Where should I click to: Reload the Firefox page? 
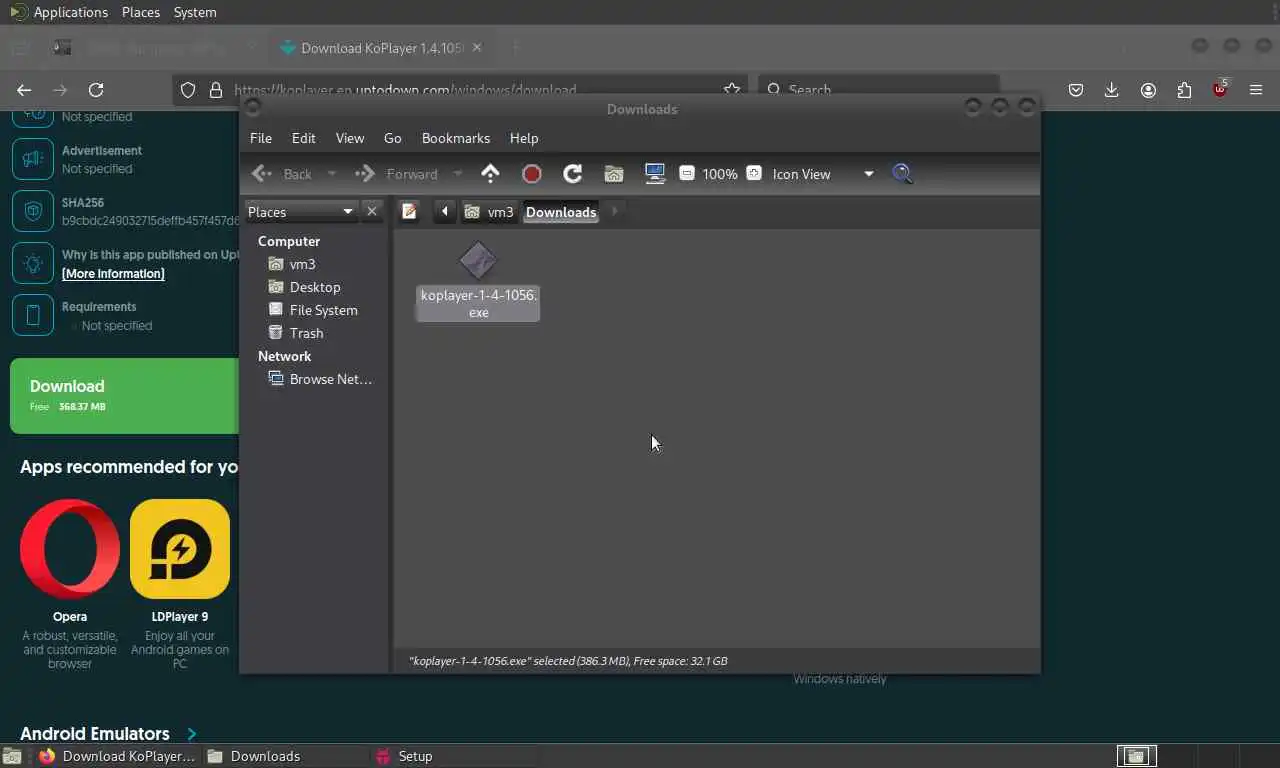(96, 90)
